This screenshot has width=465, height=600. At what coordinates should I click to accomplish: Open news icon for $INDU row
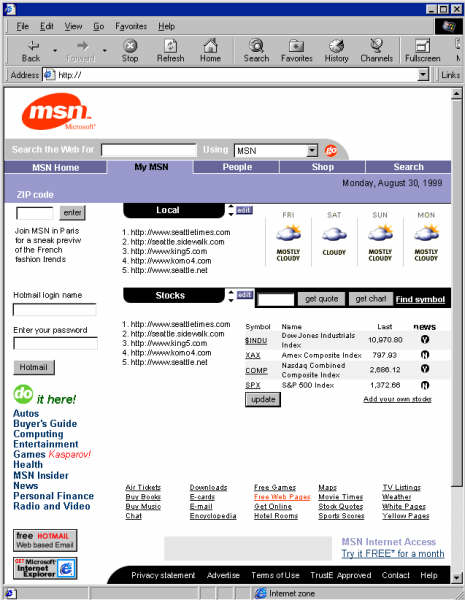[425, 339]
